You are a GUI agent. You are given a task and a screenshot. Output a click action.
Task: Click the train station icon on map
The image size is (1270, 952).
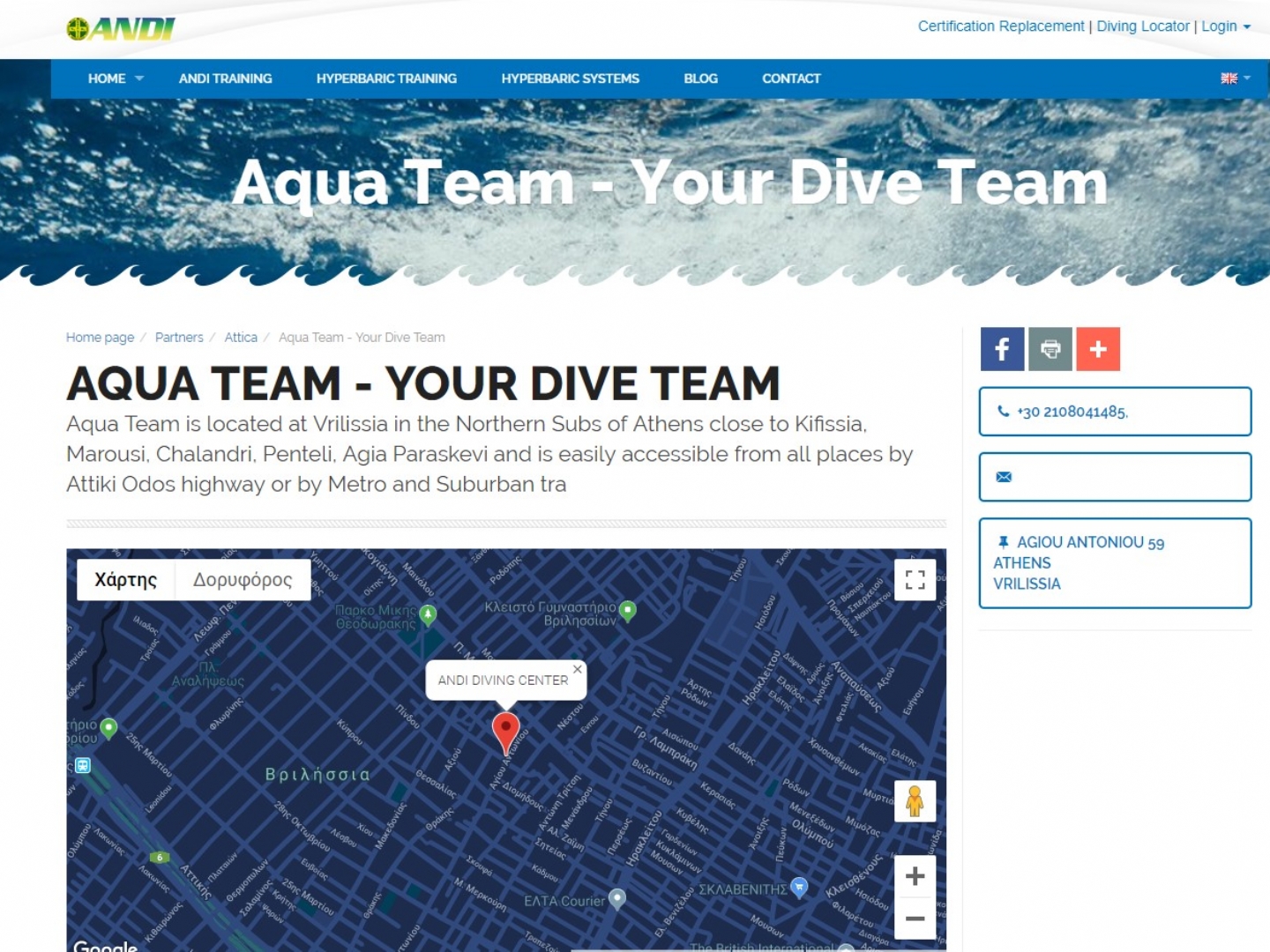[82, 765]
